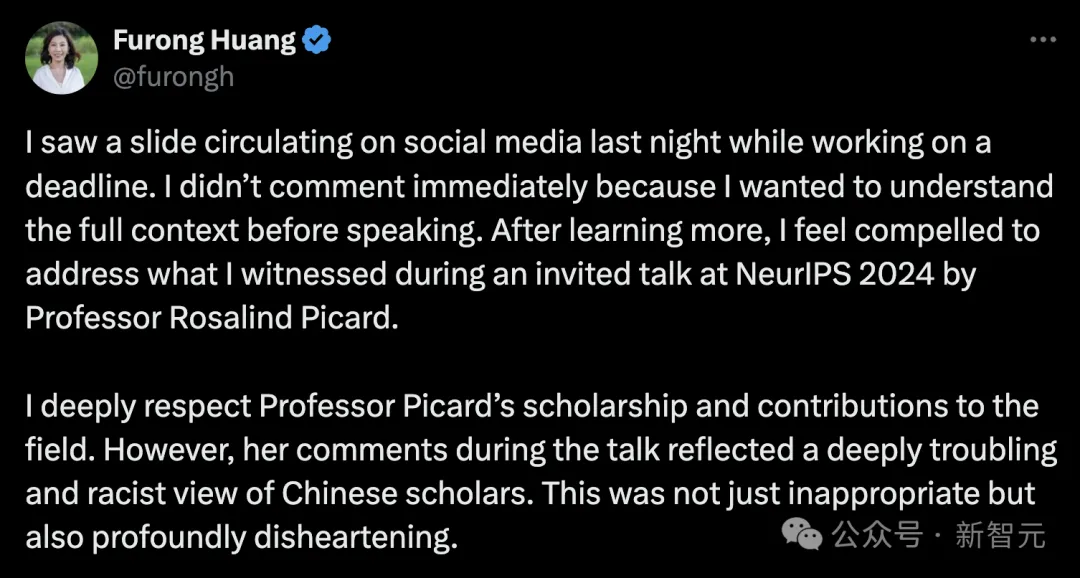Click Furong Huang's profile avatar photo

61,58
